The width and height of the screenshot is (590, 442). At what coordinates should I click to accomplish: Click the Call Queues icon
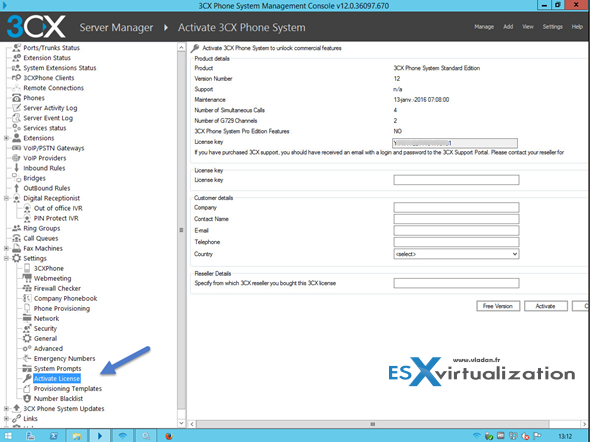pos(16,238)
